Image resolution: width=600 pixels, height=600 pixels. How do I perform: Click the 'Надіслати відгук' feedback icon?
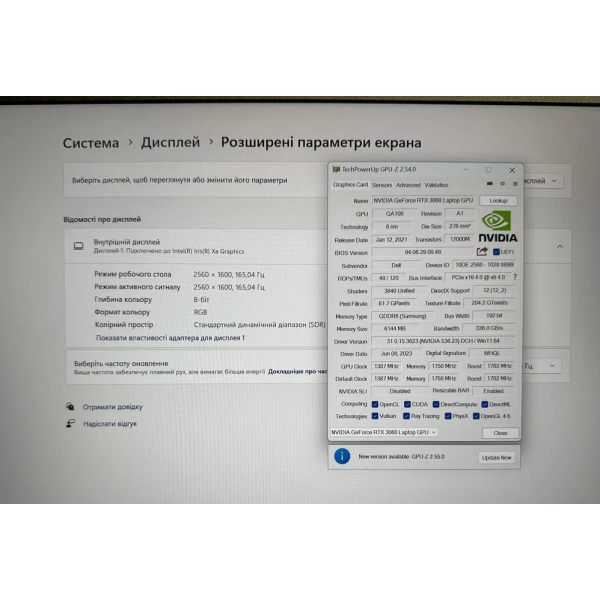click(x=70, y=423)
